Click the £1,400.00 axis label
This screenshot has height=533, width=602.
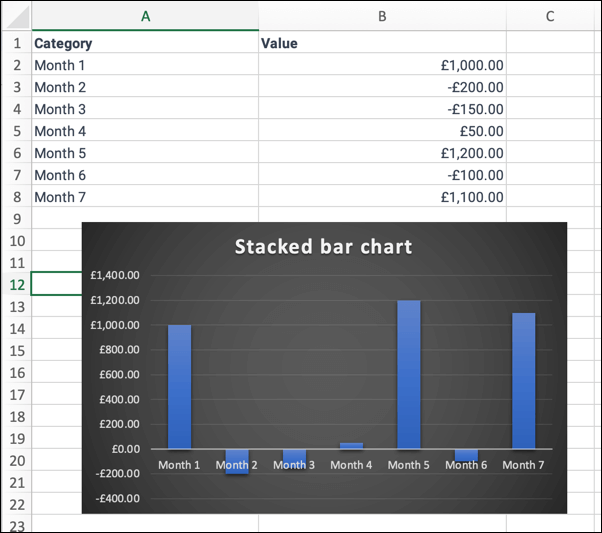(x=116, y=276)
